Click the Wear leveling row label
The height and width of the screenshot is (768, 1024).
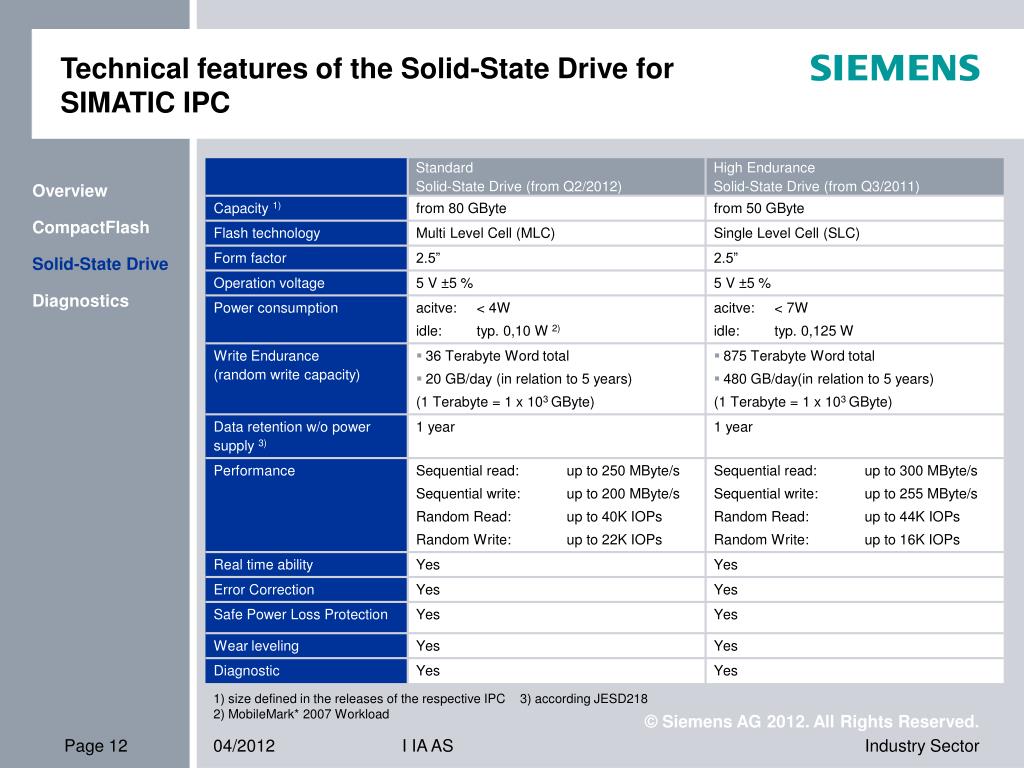(306, 646)
